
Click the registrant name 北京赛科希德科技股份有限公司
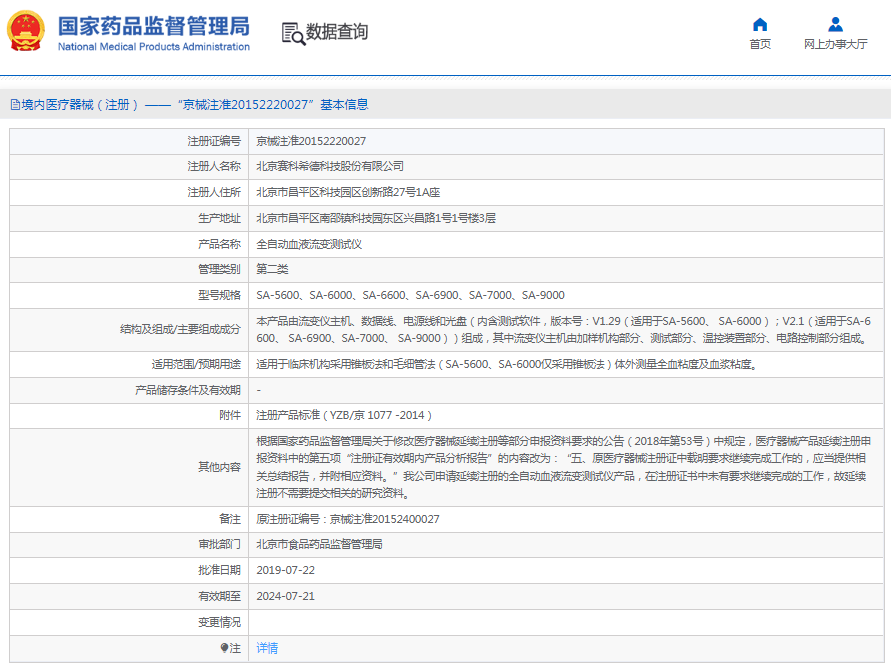click(x=330, y=166)
